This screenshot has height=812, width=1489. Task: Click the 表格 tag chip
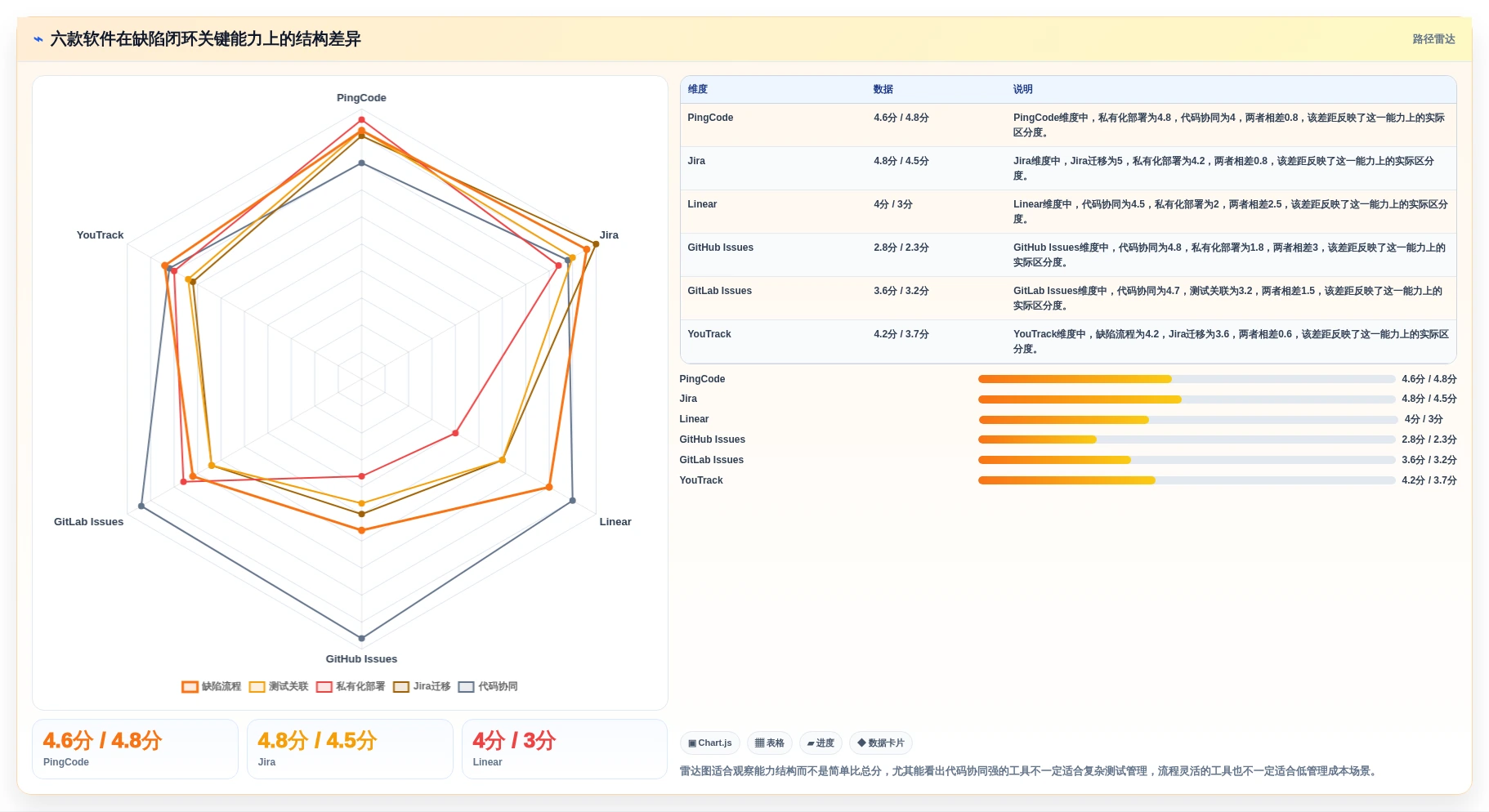[x=770, y=743]
